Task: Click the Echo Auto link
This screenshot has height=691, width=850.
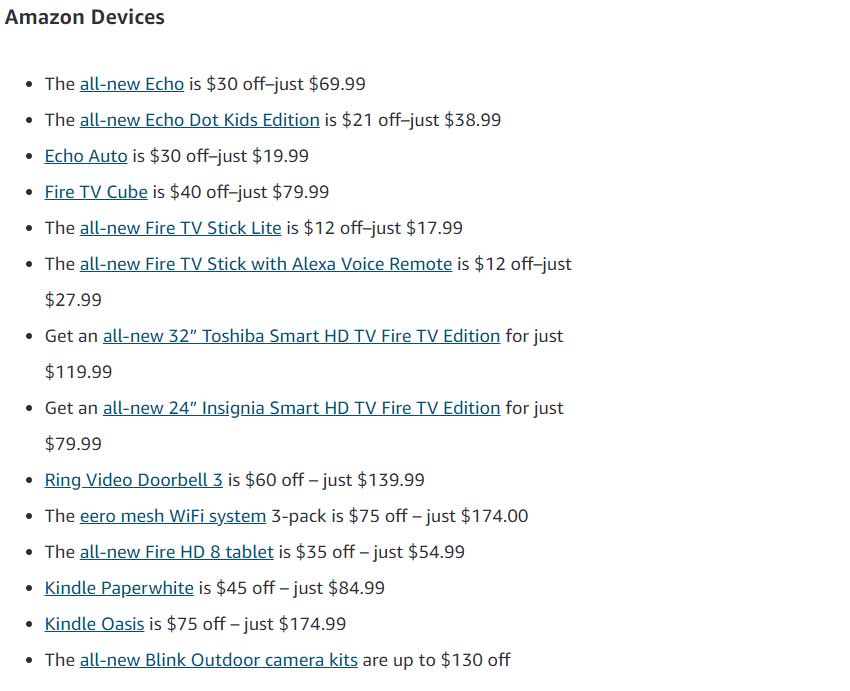Action: (x=86, y=156)
